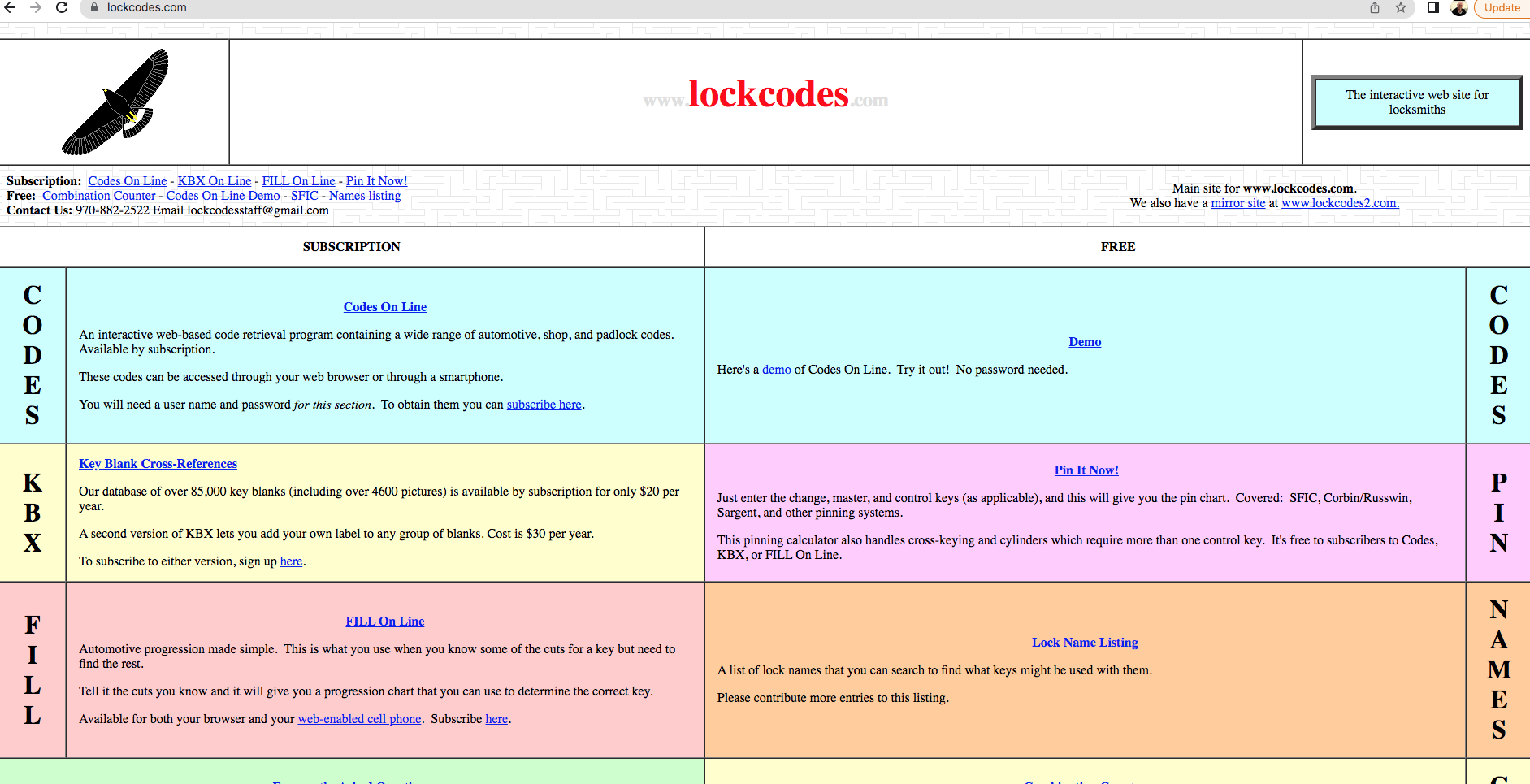Click the browser reload icon

(x=62, y=7)
